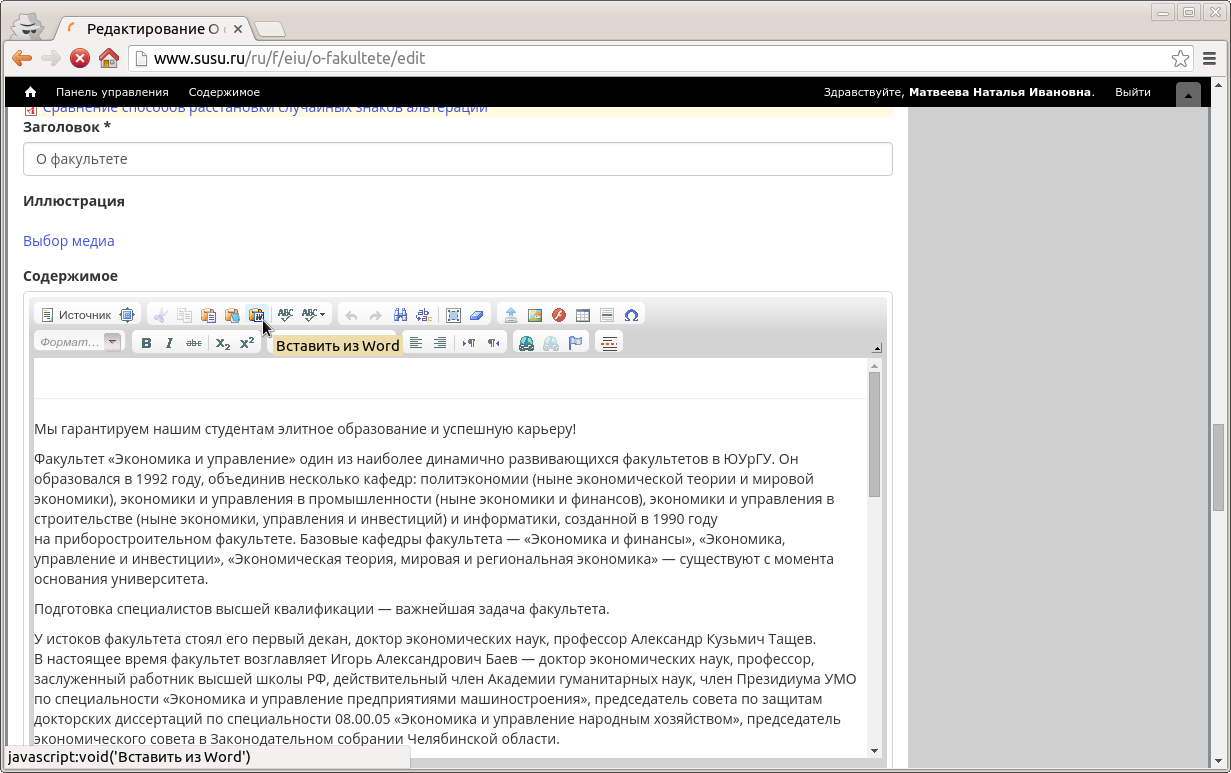1231x773 pixels.
Task: Click the Выйти logout link
Action: 1132,92
